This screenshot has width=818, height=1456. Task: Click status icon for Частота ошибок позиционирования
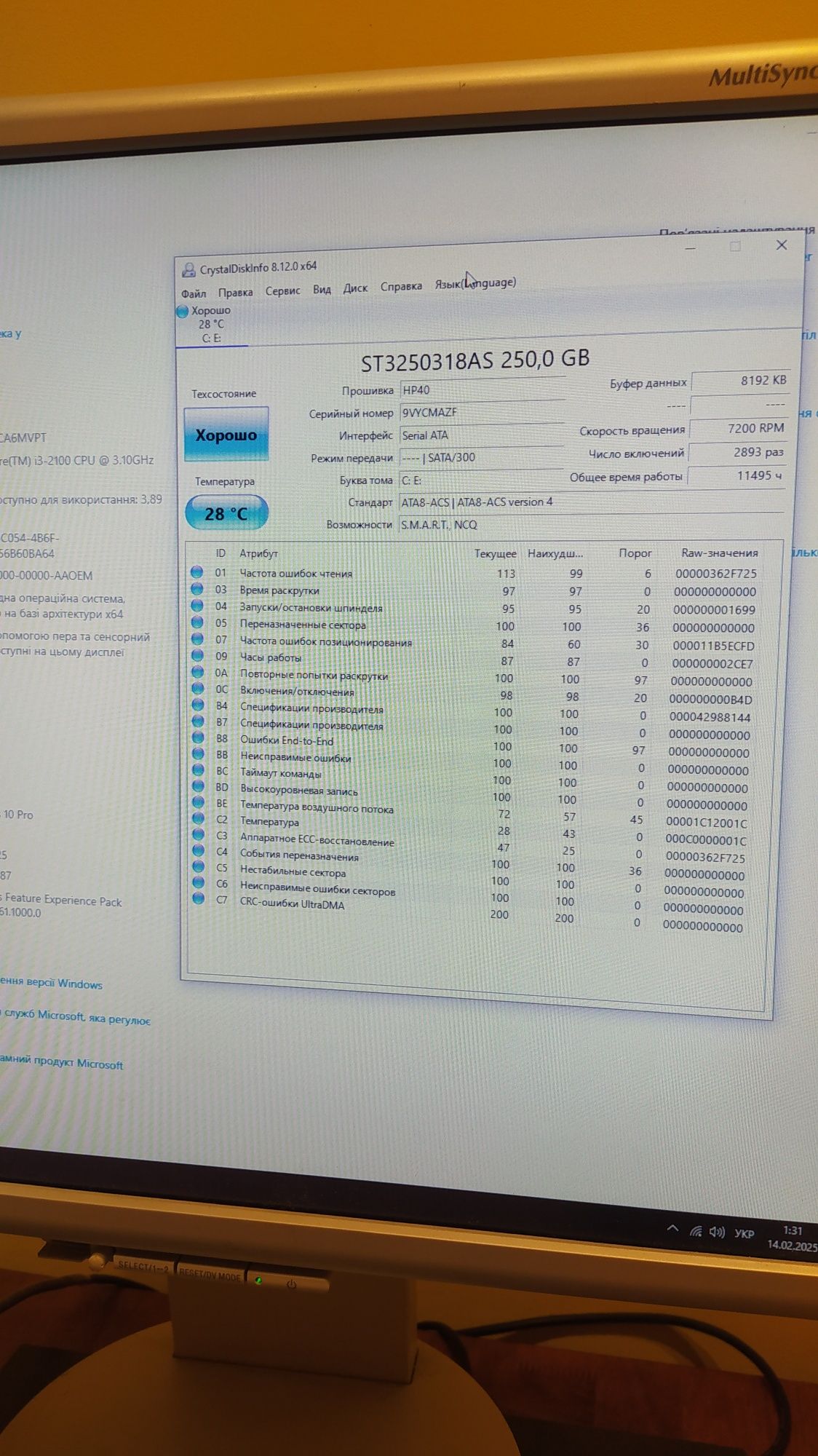click(x=197, y=639)
